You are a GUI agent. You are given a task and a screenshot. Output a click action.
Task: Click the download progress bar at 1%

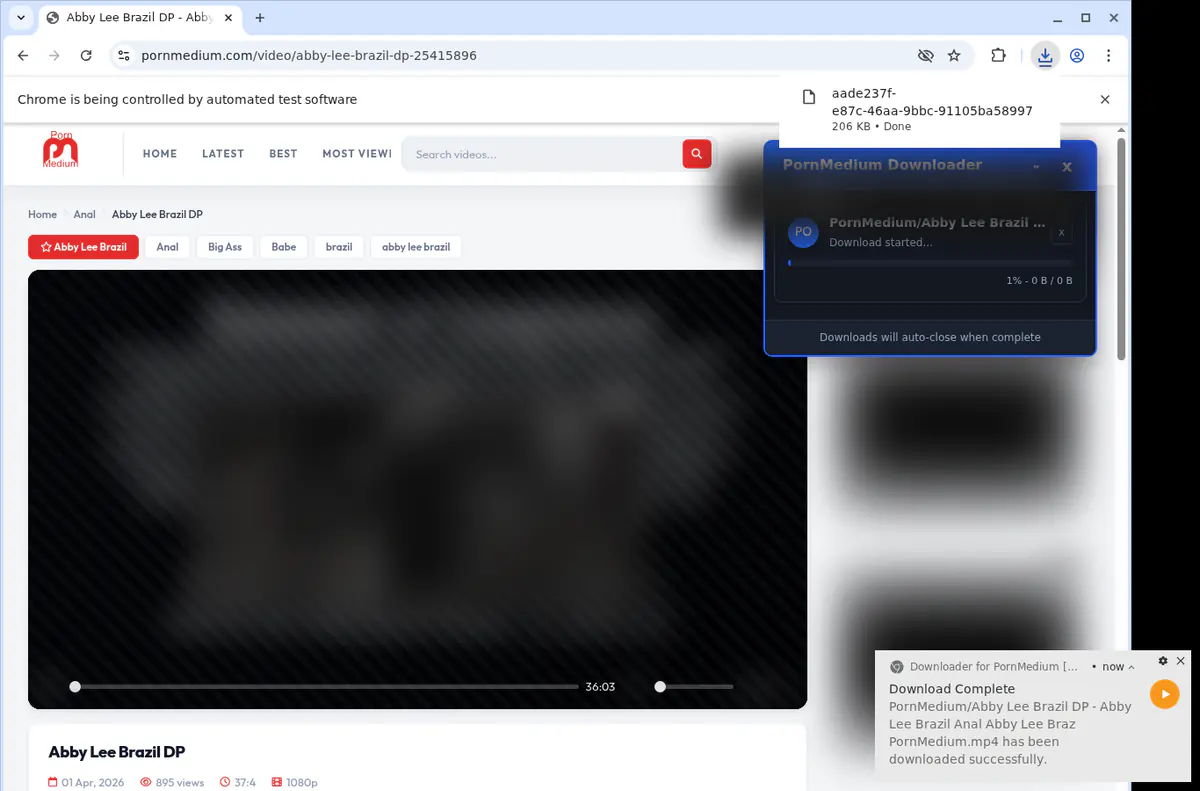[930, 263]
